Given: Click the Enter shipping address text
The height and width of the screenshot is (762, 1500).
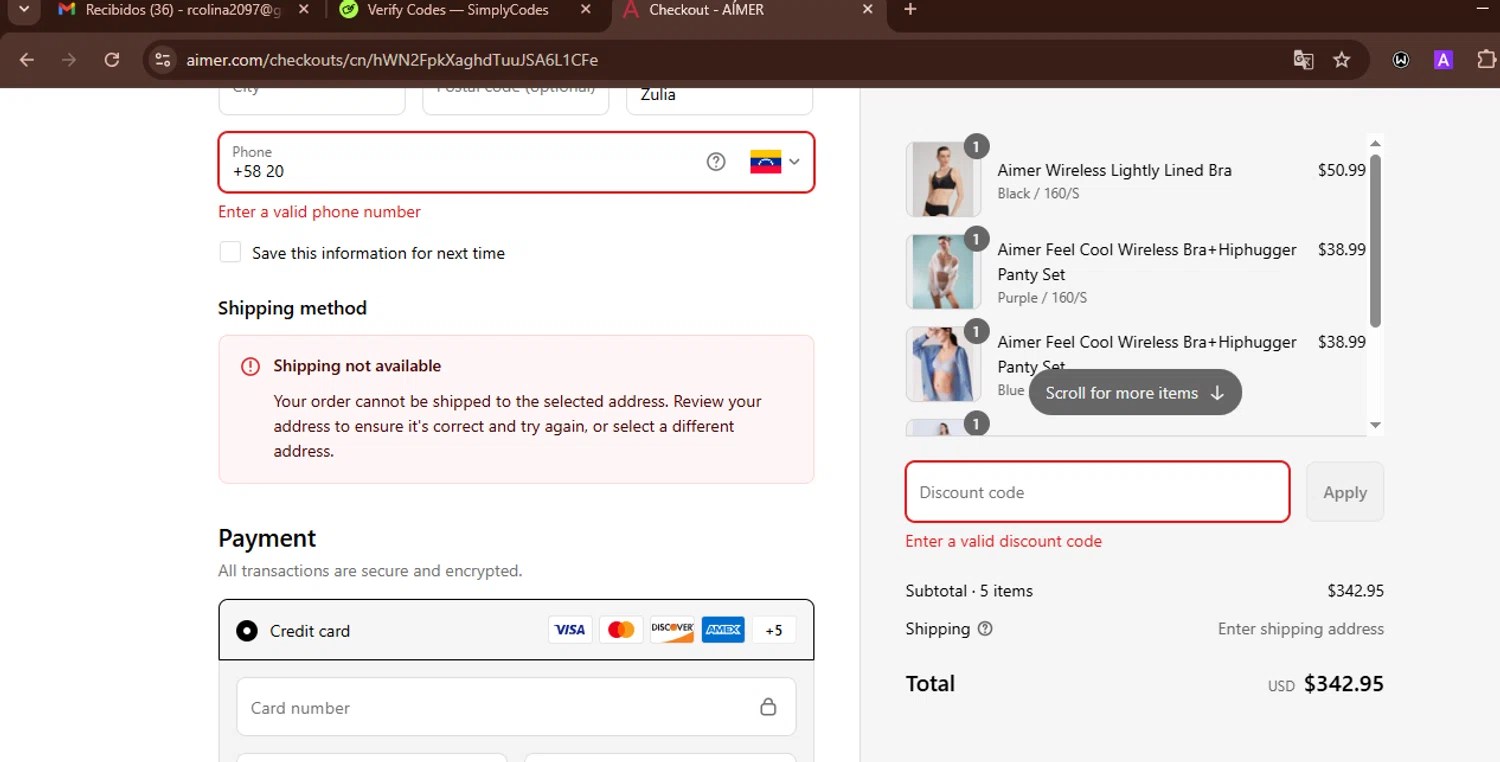Looking at the screenshot, I should coord(1300,629).
